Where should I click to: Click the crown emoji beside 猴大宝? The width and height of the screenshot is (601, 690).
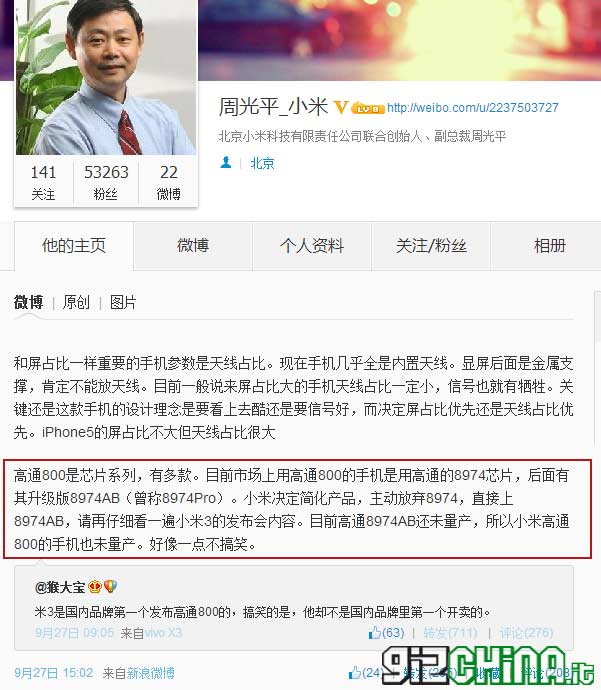point(95,586)
